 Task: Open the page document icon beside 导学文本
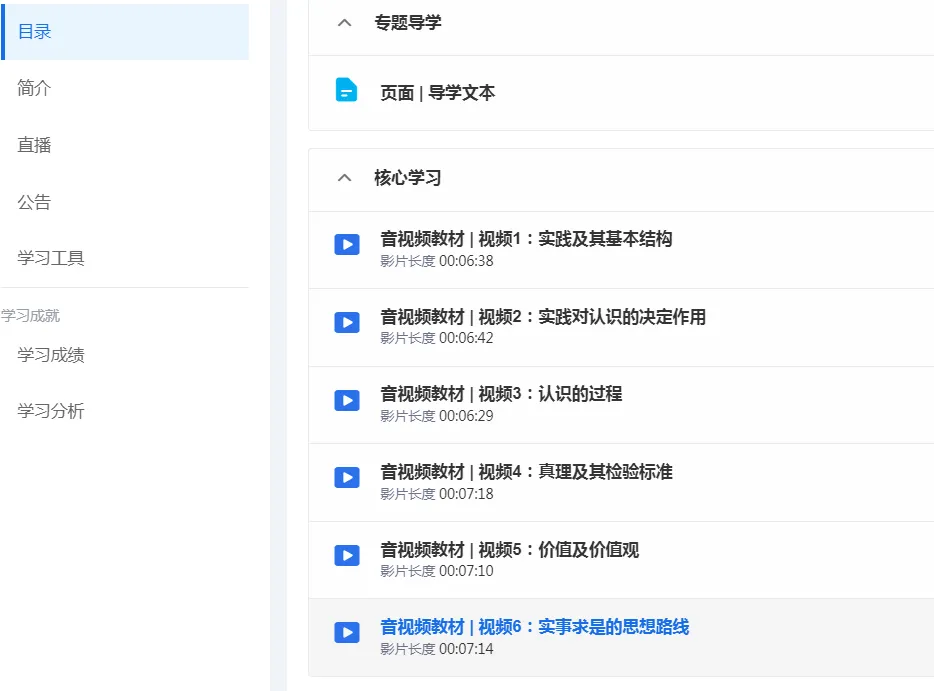coord(346,90)
